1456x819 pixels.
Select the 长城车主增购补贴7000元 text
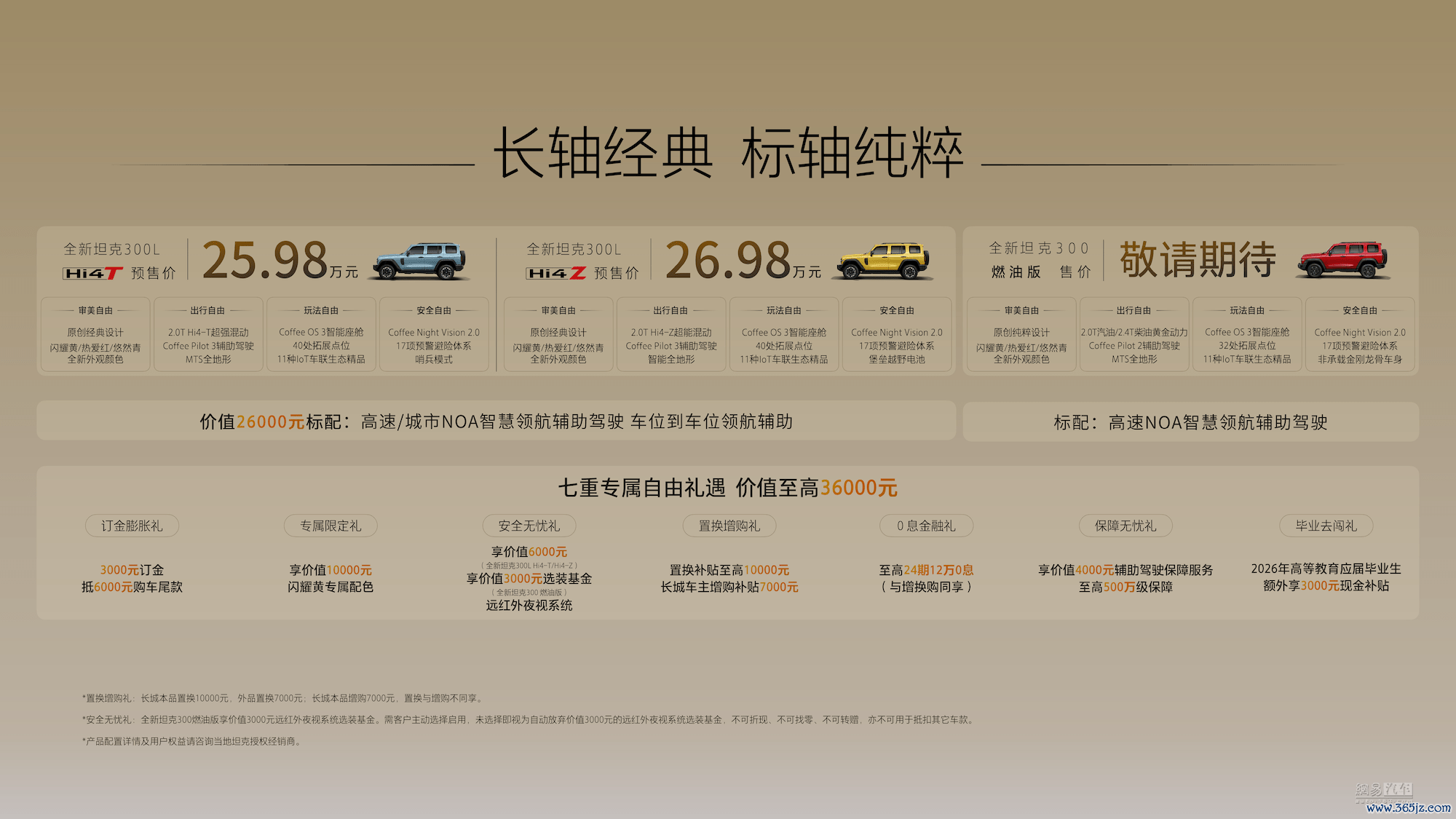tap(729, 587)
